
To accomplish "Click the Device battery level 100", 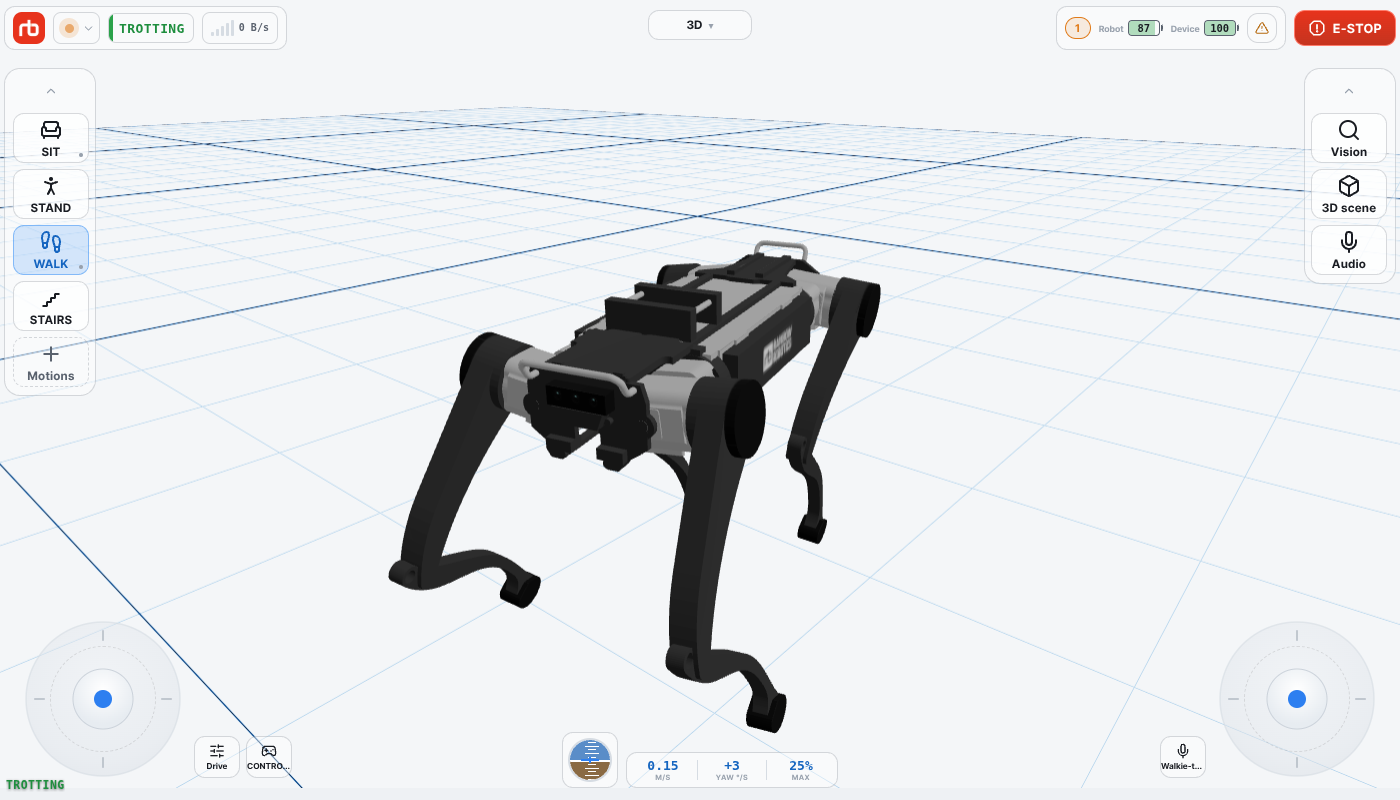I will click(1220, 28).
